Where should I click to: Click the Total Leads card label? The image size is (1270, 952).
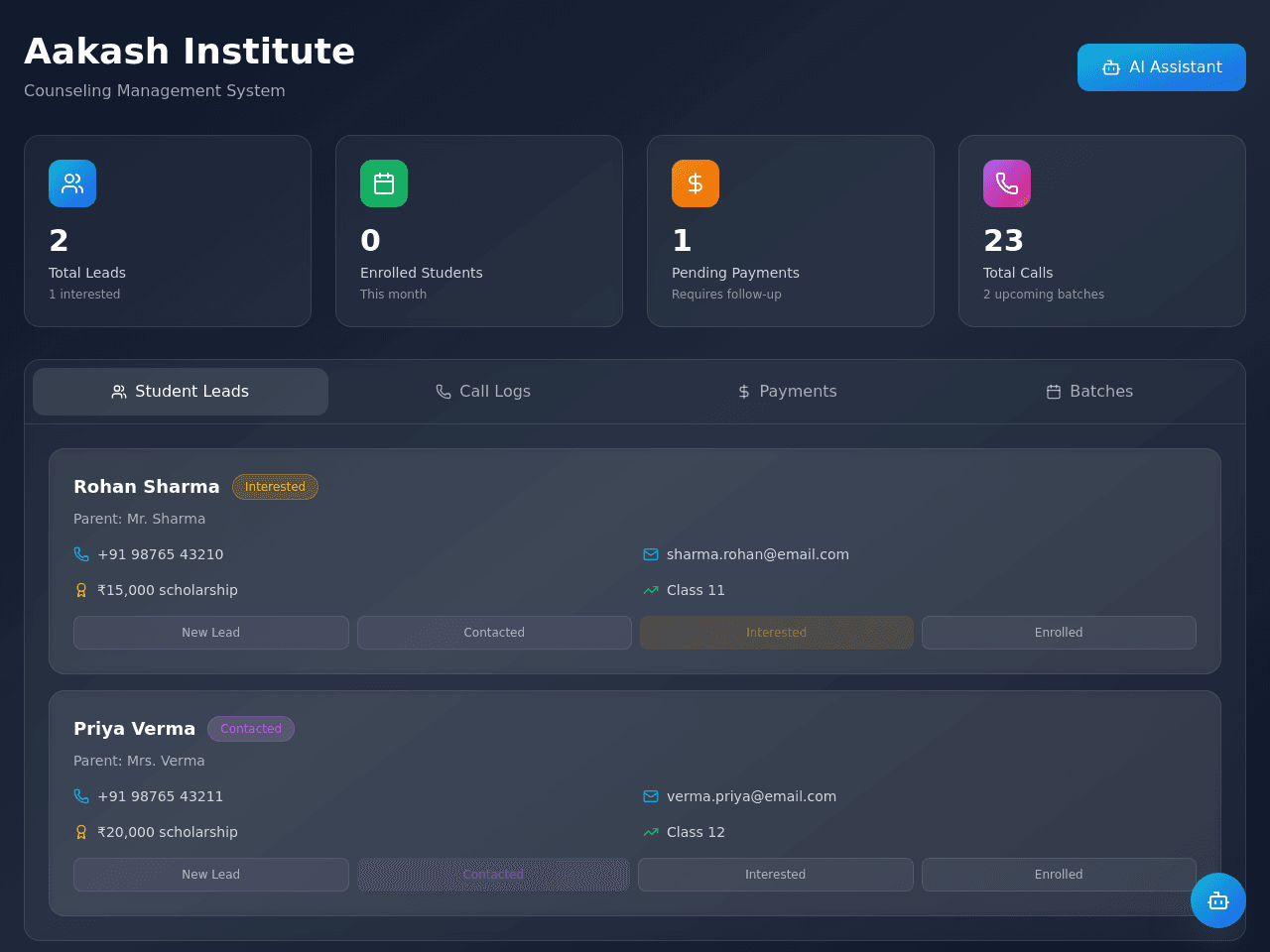(87, 273)
